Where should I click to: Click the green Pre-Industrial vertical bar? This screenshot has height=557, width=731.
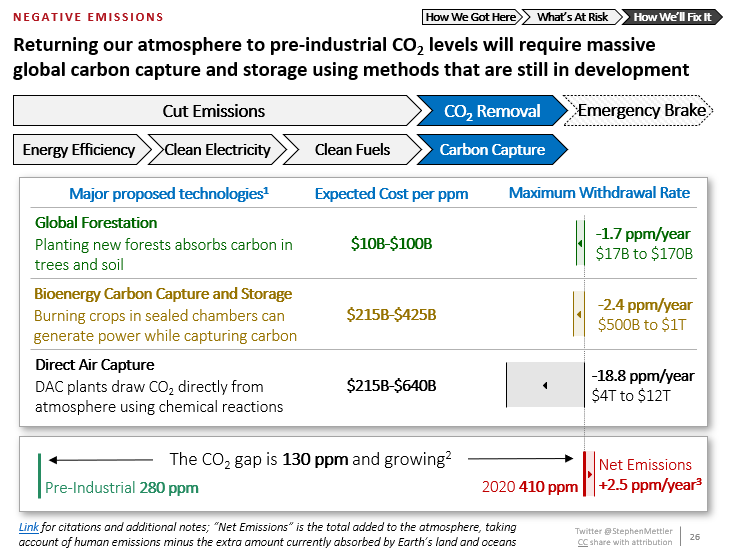pos(38,475)
